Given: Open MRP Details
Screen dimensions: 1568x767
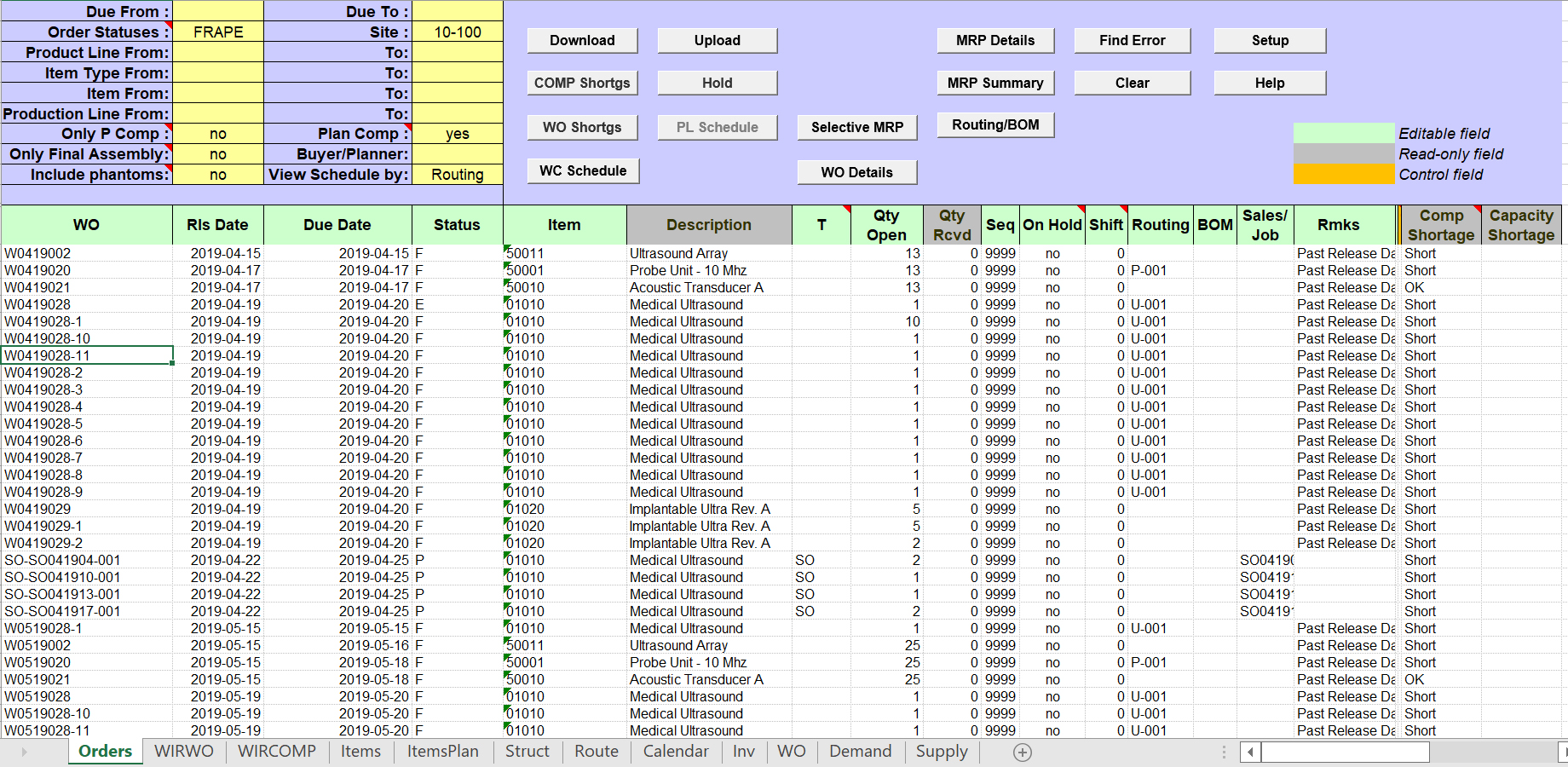Looking at the screenshot, I should tap(994, 40).
